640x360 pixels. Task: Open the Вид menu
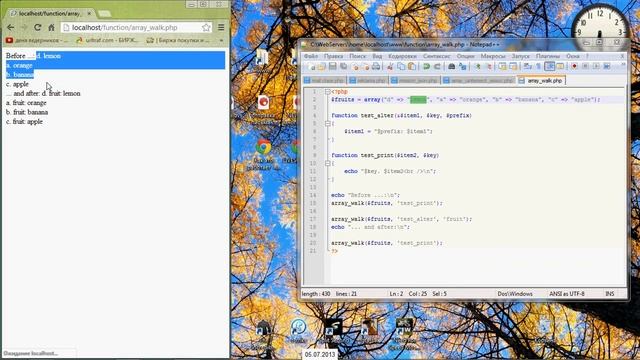click(377, 56)
